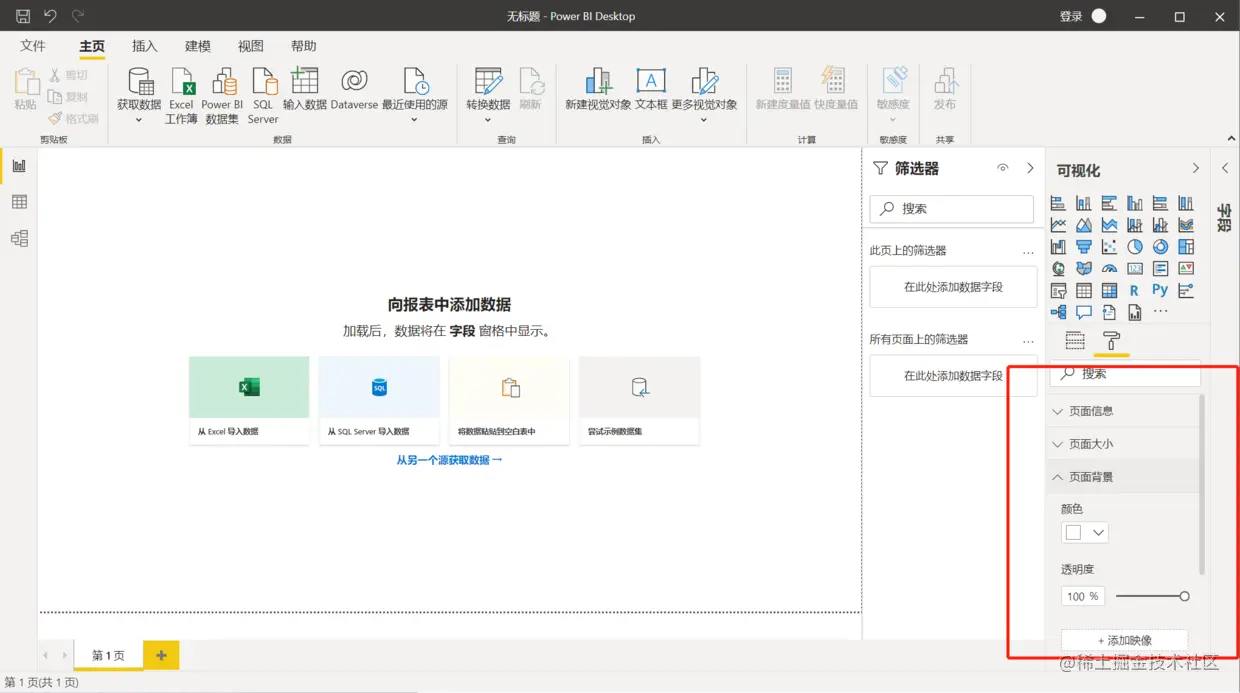This screenshot has width=1240, height=693.
Task: Switch to the Modeling (建模) ribbon tab
Action: click(x=198, y=46)
